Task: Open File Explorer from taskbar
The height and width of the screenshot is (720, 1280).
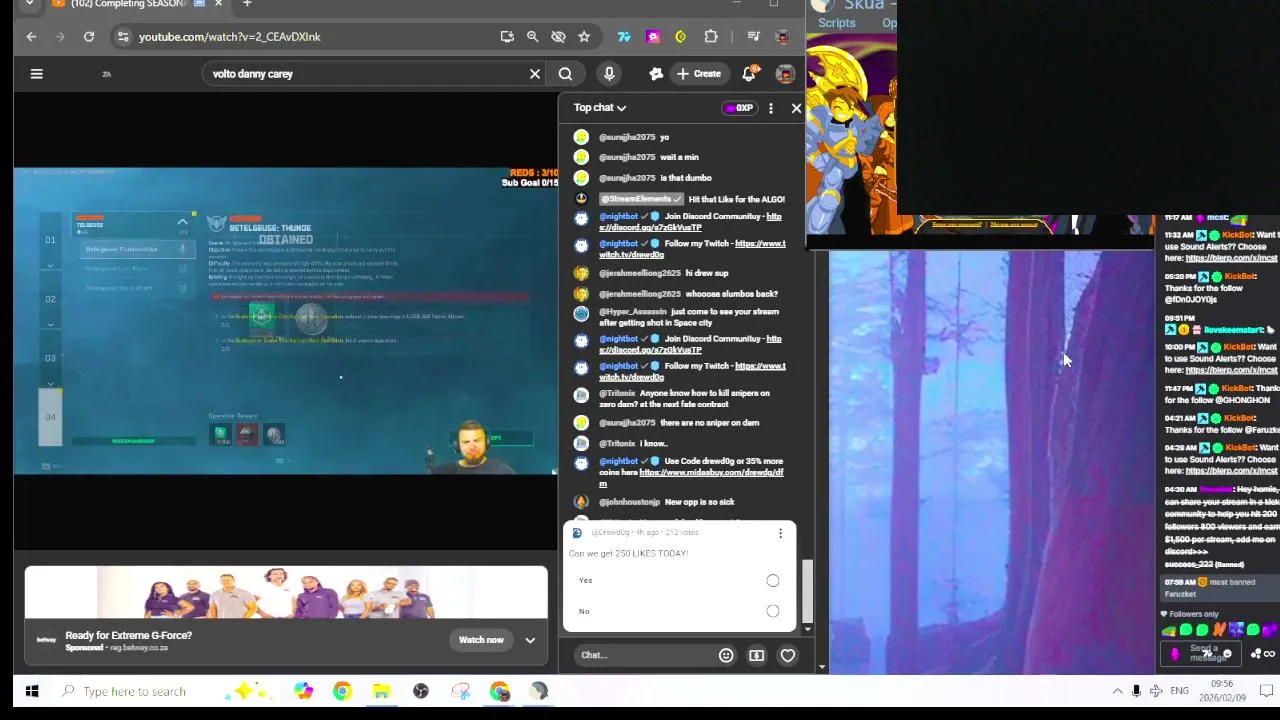Action: click(x=381, y=691)
